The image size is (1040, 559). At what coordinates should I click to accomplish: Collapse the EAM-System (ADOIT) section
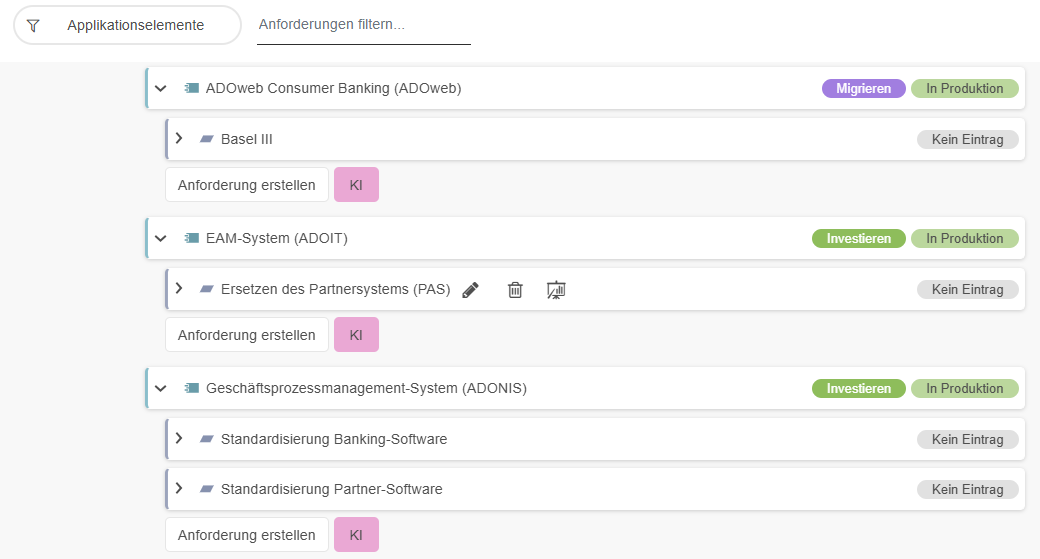[161, 238]
